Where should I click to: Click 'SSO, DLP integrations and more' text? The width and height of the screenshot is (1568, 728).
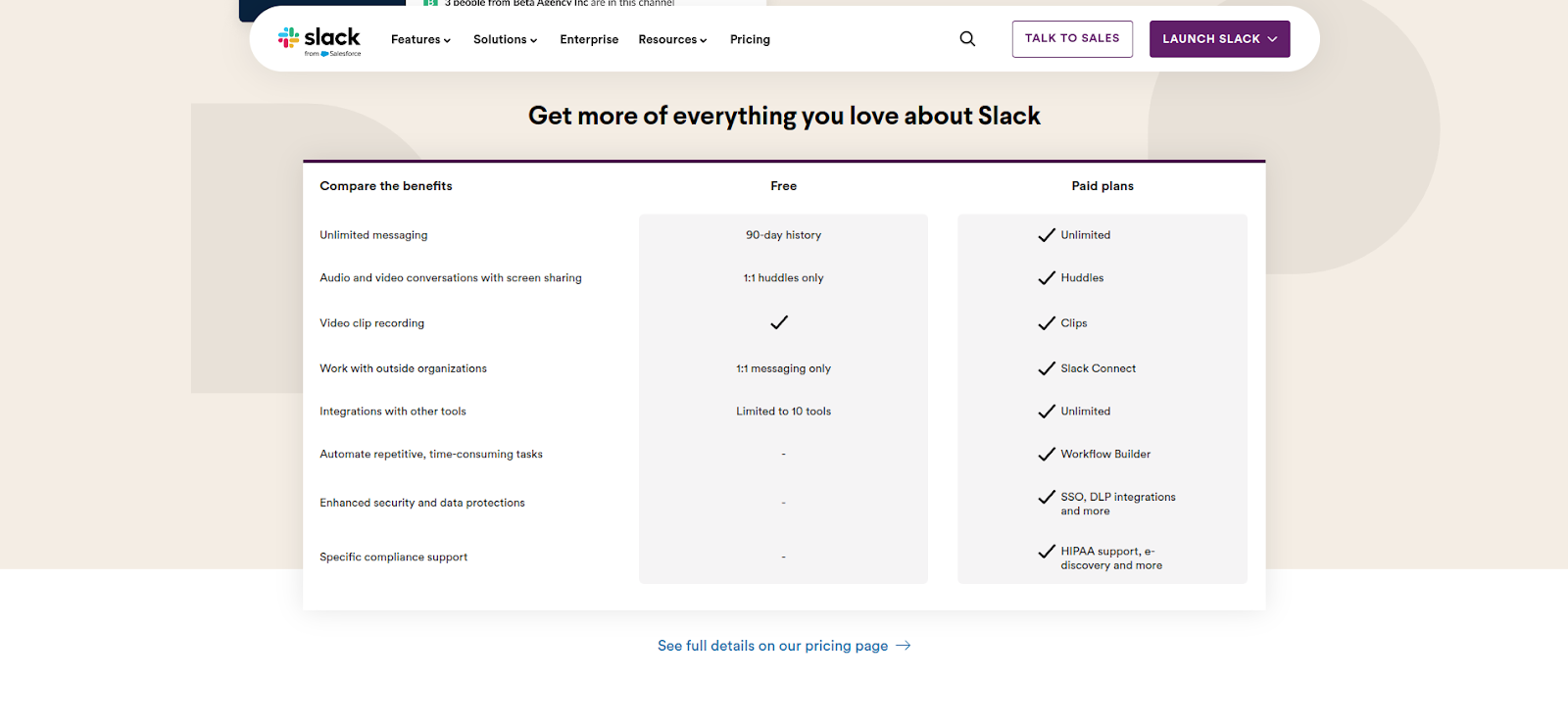click(1118, 504)
